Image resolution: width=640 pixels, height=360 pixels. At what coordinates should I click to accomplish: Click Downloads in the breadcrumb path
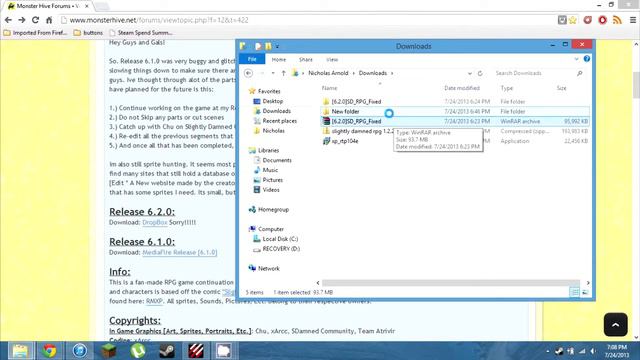pyautogui.click(x=373, y=73)
